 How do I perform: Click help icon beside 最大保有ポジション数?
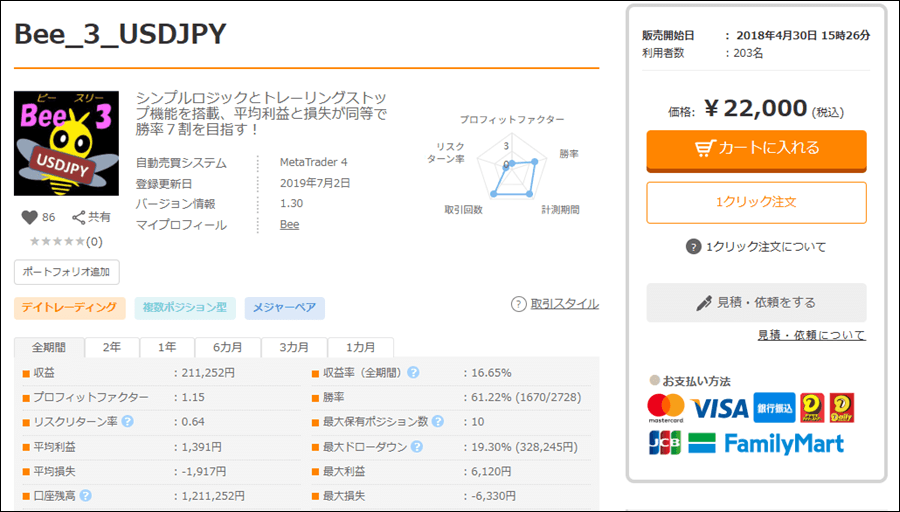(x=436, y=421)
